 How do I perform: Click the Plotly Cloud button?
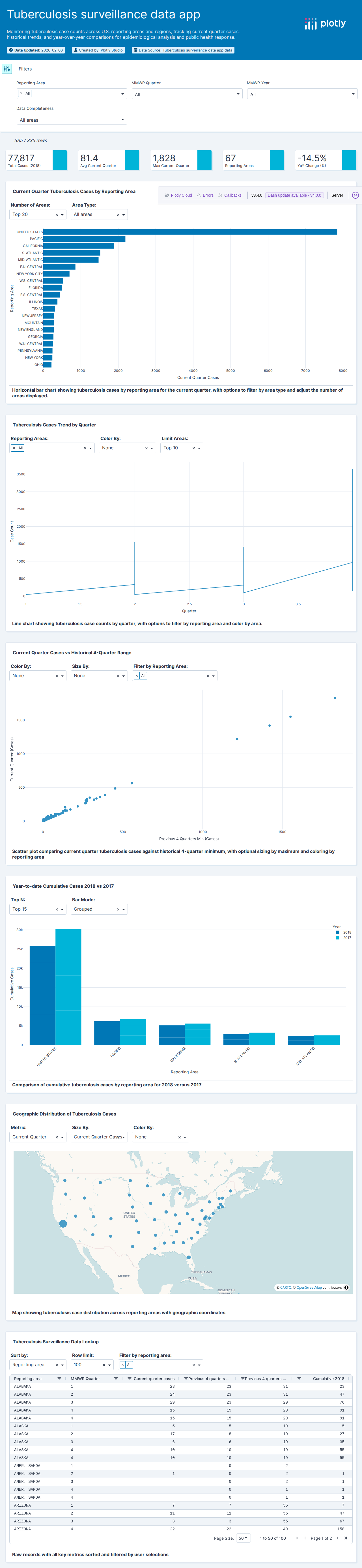pyautogui.click(x=178, y=195)
